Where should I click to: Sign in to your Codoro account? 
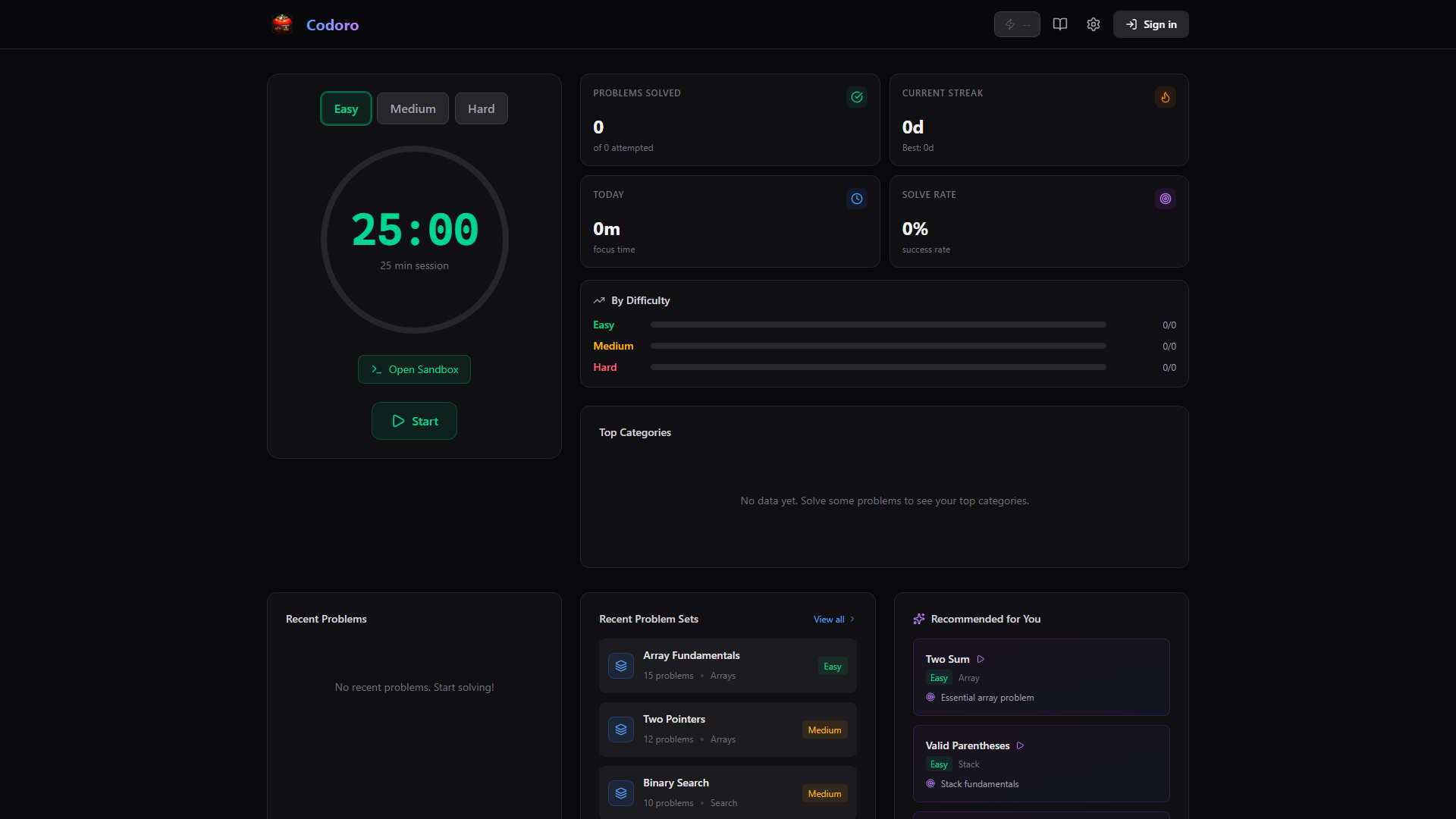(x=1150, y=24)
